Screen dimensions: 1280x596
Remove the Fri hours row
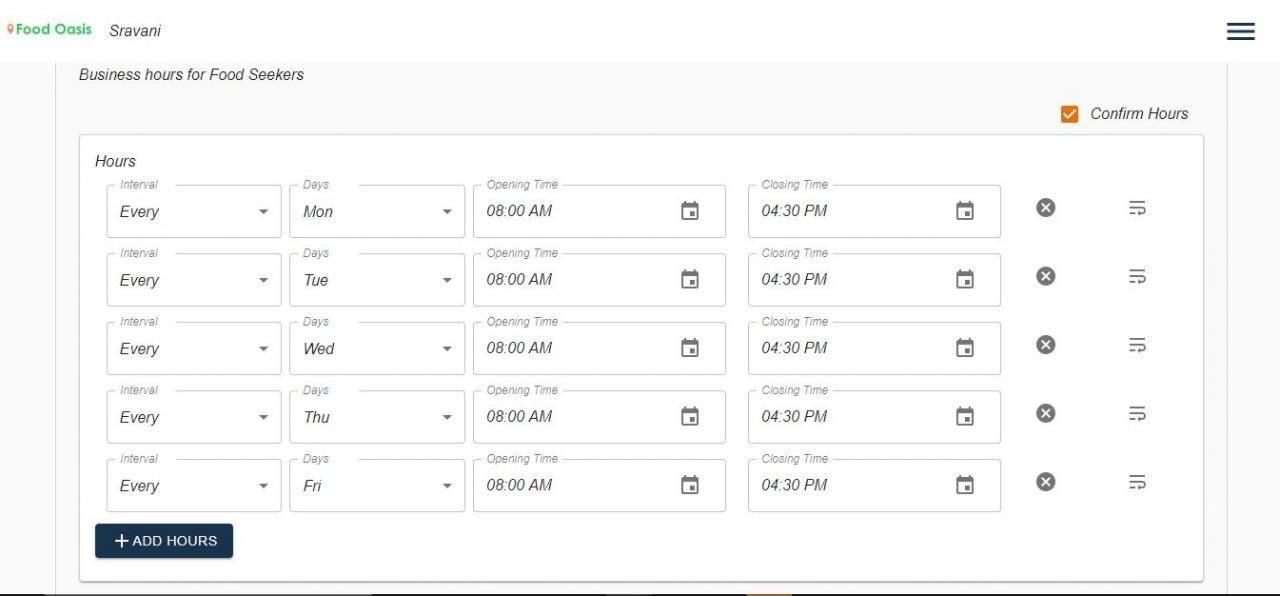point(1045,482)
